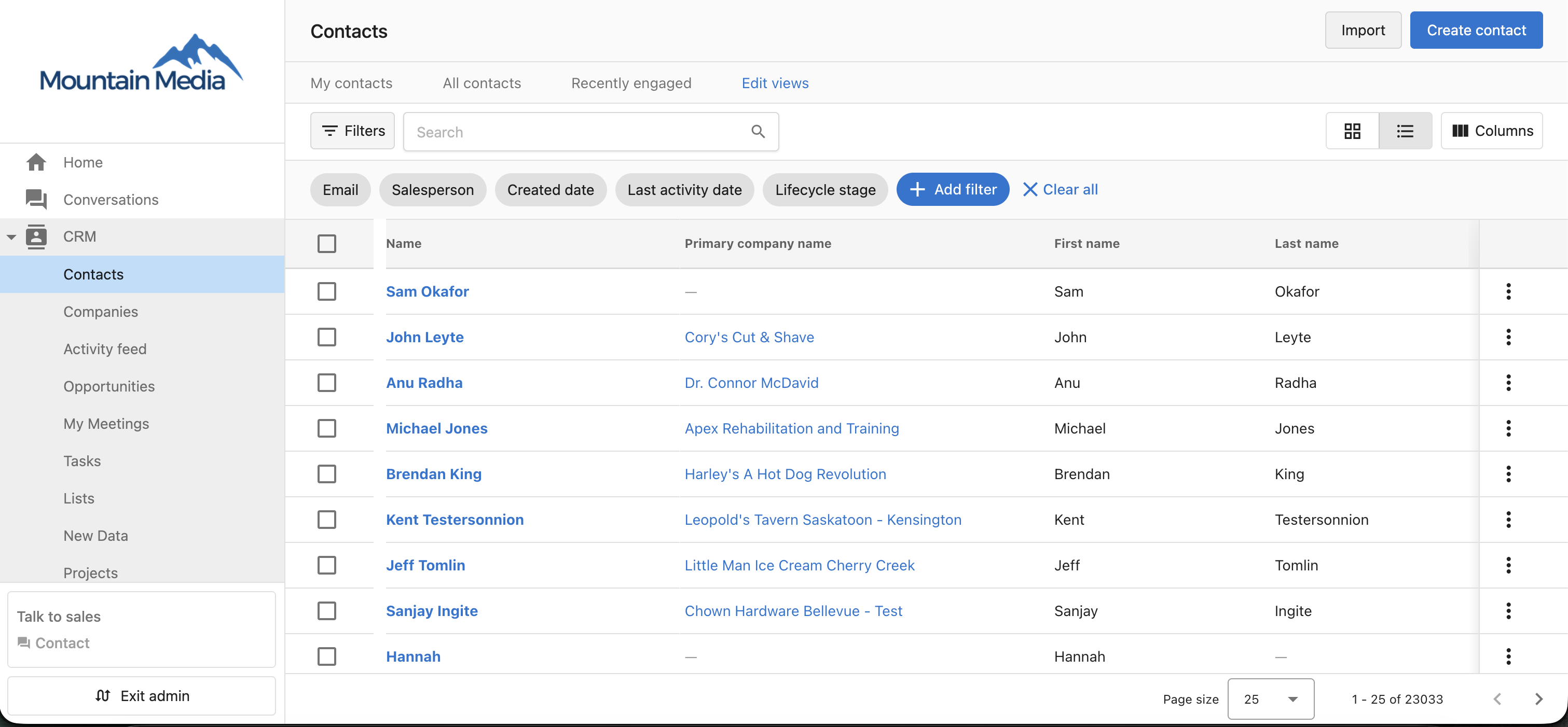This screenshot has width=1568, height=727.
Task: Click the search magnifier icon
Action: tap(758, 131)
